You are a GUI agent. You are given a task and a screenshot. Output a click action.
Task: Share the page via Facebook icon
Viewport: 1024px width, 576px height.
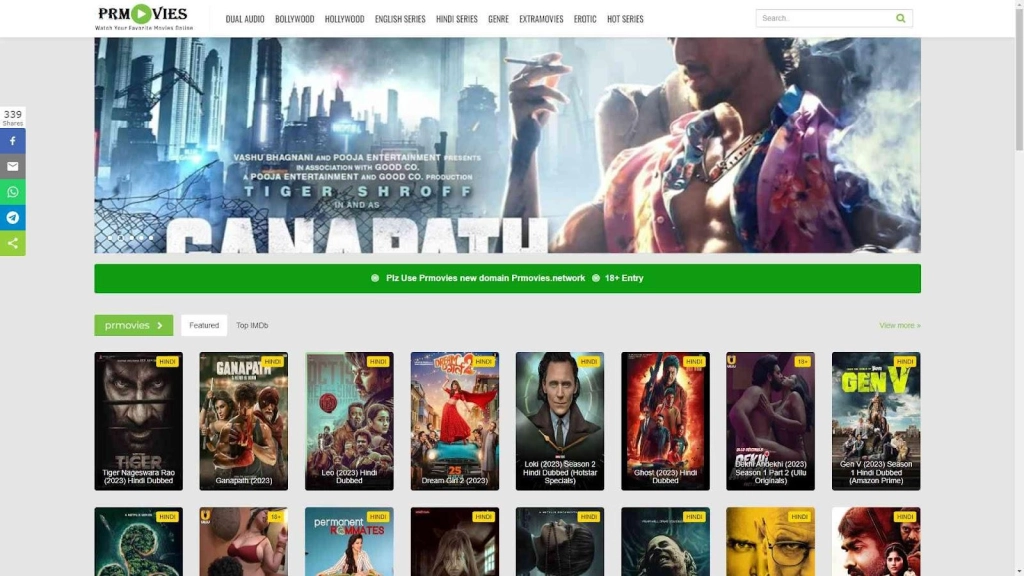[x=12, y=141]
